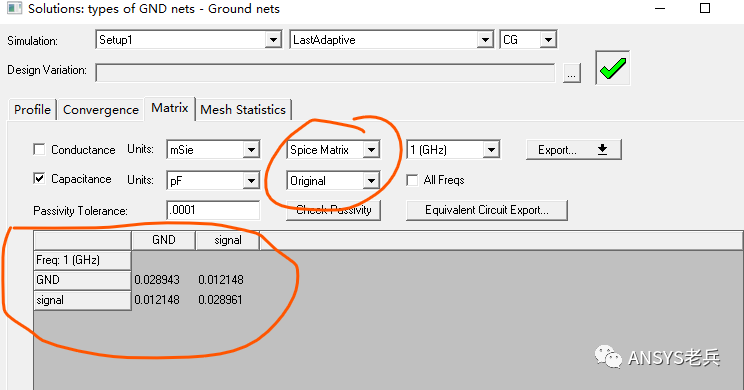
Task: Click the green checkmark validation icon
Action: pos(613,68)
